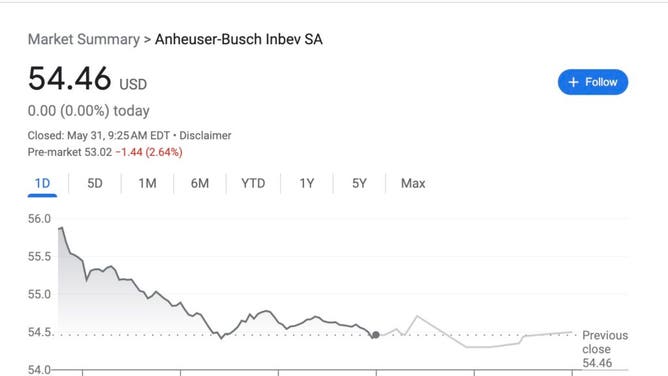Click the Previous close 54.46 label
668x376 pixels.
pyautogui.click(x=605, y=349)
